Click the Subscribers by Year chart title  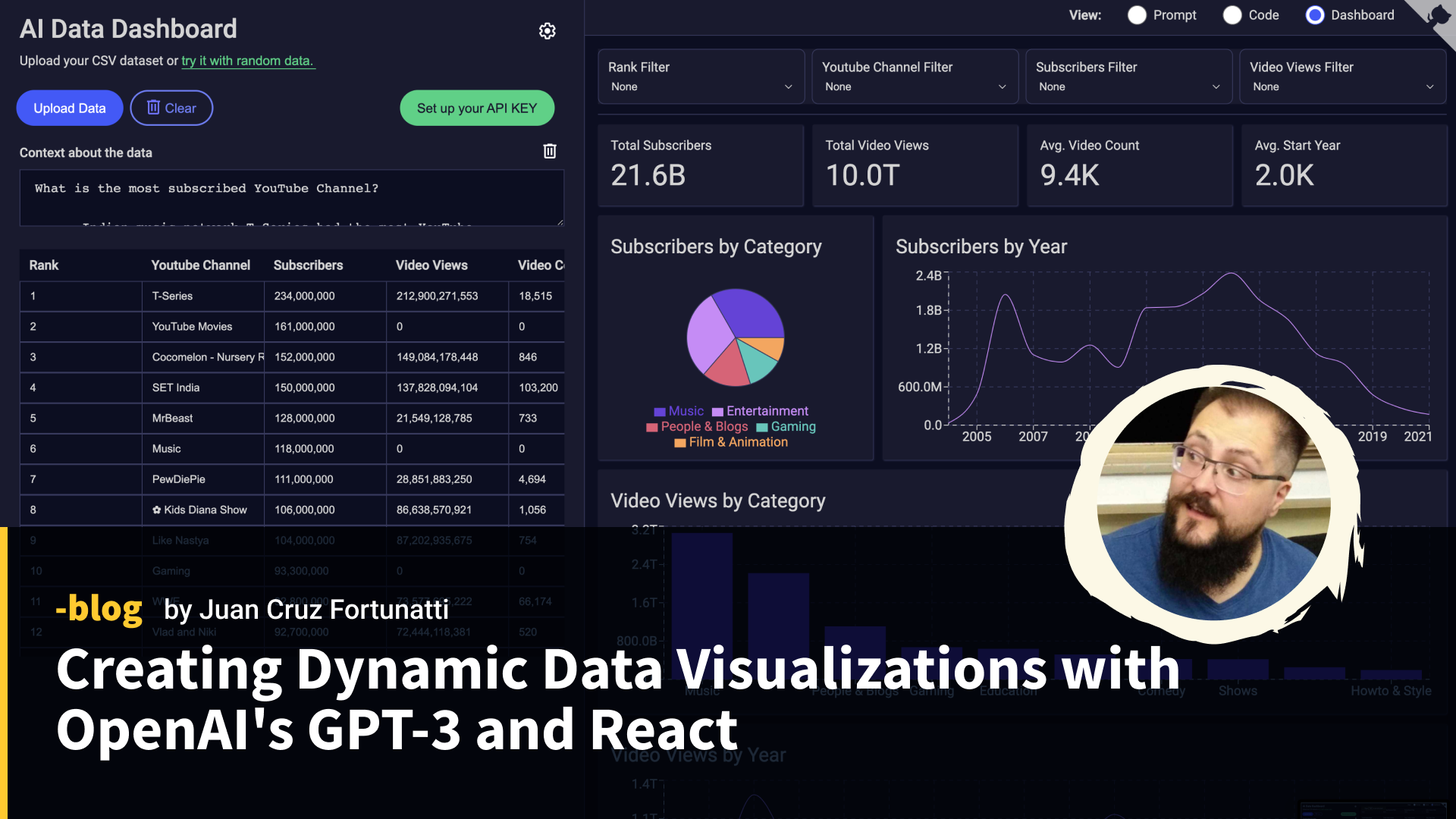click(981, 246)
